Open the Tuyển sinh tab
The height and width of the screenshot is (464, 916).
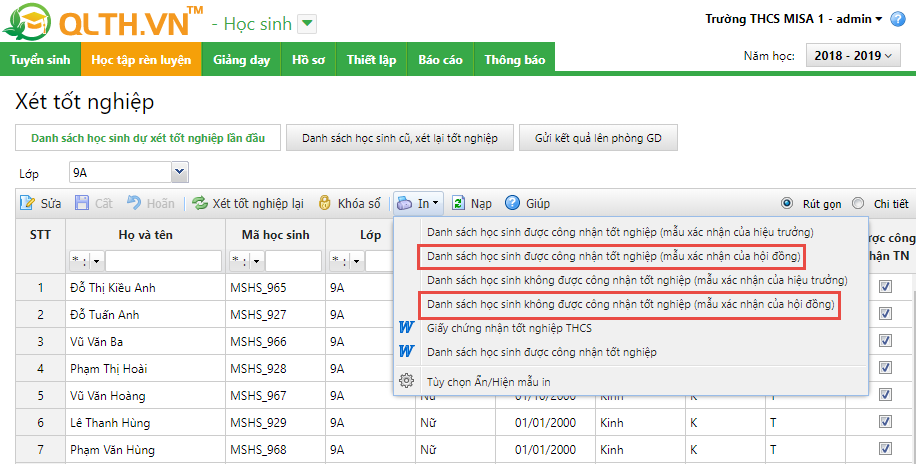[40, 60]
